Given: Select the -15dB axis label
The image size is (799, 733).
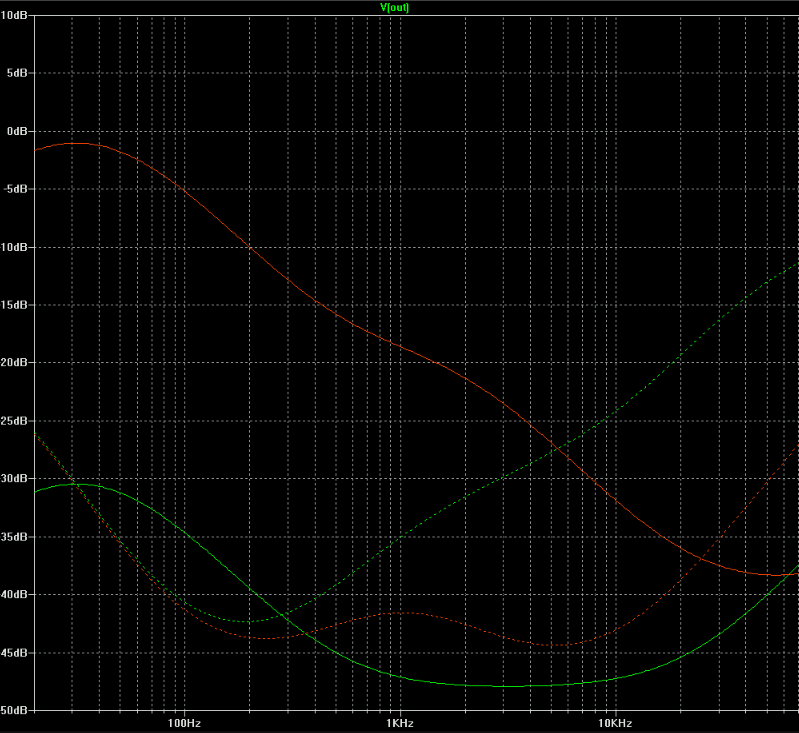Looking at the screenshot, I should (x=14, y=304).
